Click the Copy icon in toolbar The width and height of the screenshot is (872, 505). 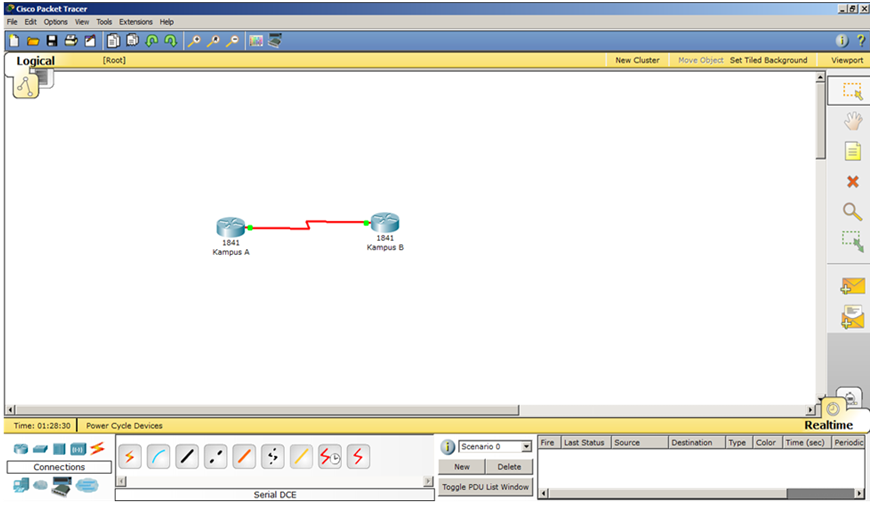tap(113, 41)
